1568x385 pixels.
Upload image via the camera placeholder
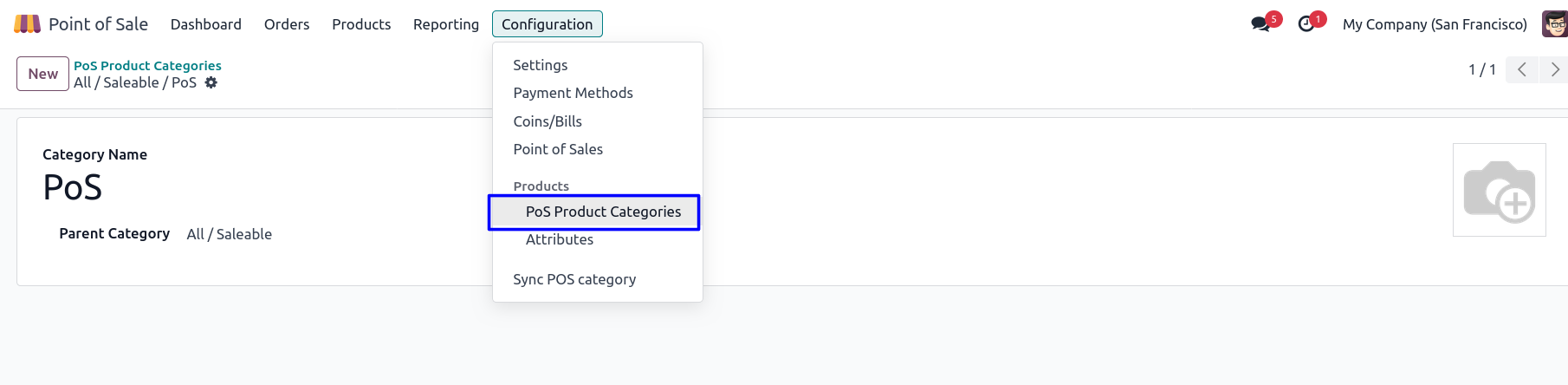1499,190
